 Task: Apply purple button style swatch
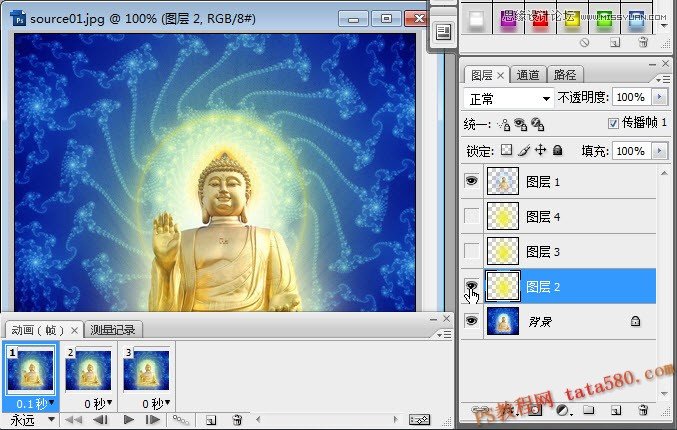point(509,20)
